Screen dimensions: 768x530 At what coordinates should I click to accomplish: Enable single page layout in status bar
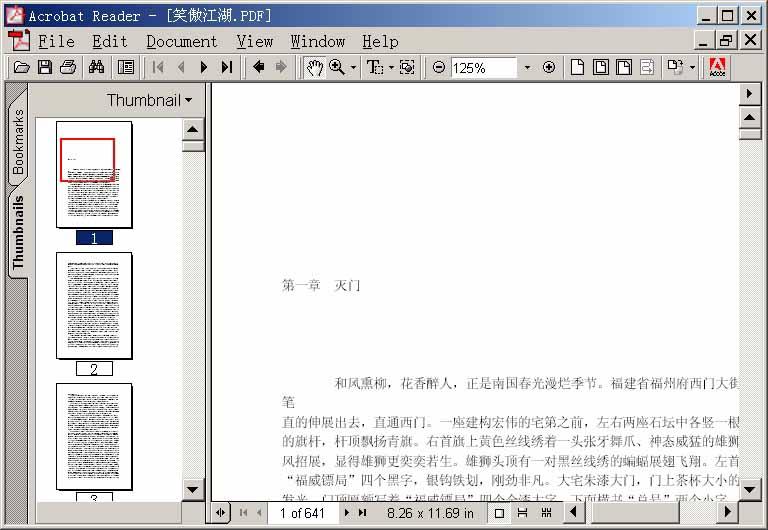pos(499,513)
